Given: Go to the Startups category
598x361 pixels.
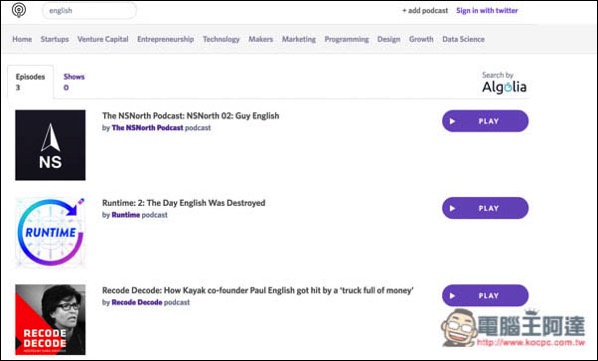Looking at the screenshot, I should pos(55,39).
